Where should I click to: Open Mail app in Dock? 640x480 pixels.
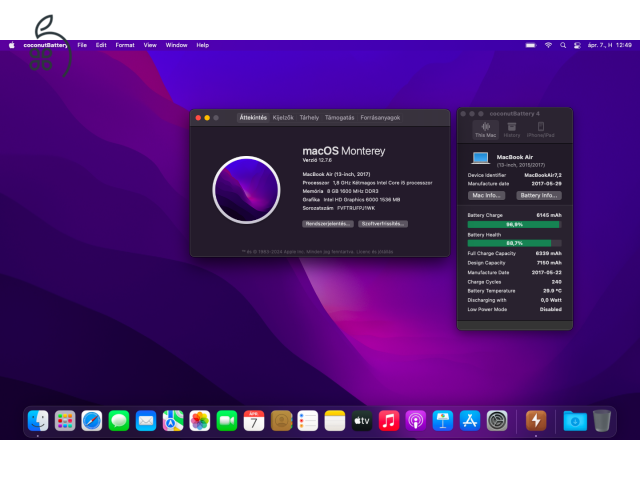click(x=146, y=421)
